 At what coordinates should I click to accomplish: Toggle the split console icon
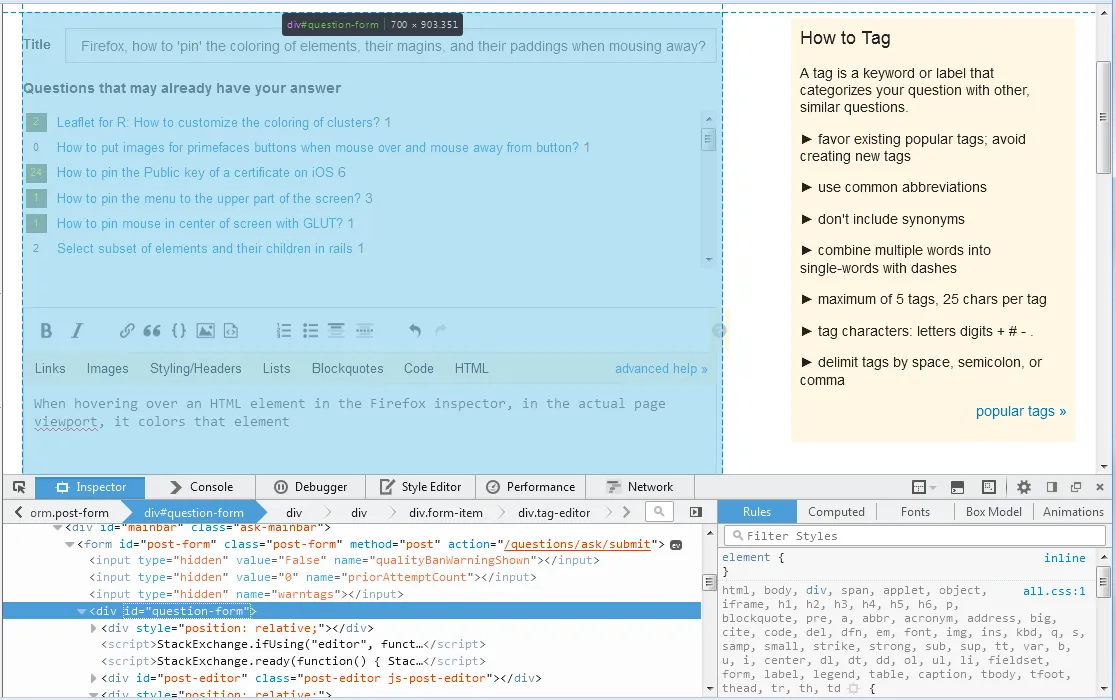(x=957, y=487)
